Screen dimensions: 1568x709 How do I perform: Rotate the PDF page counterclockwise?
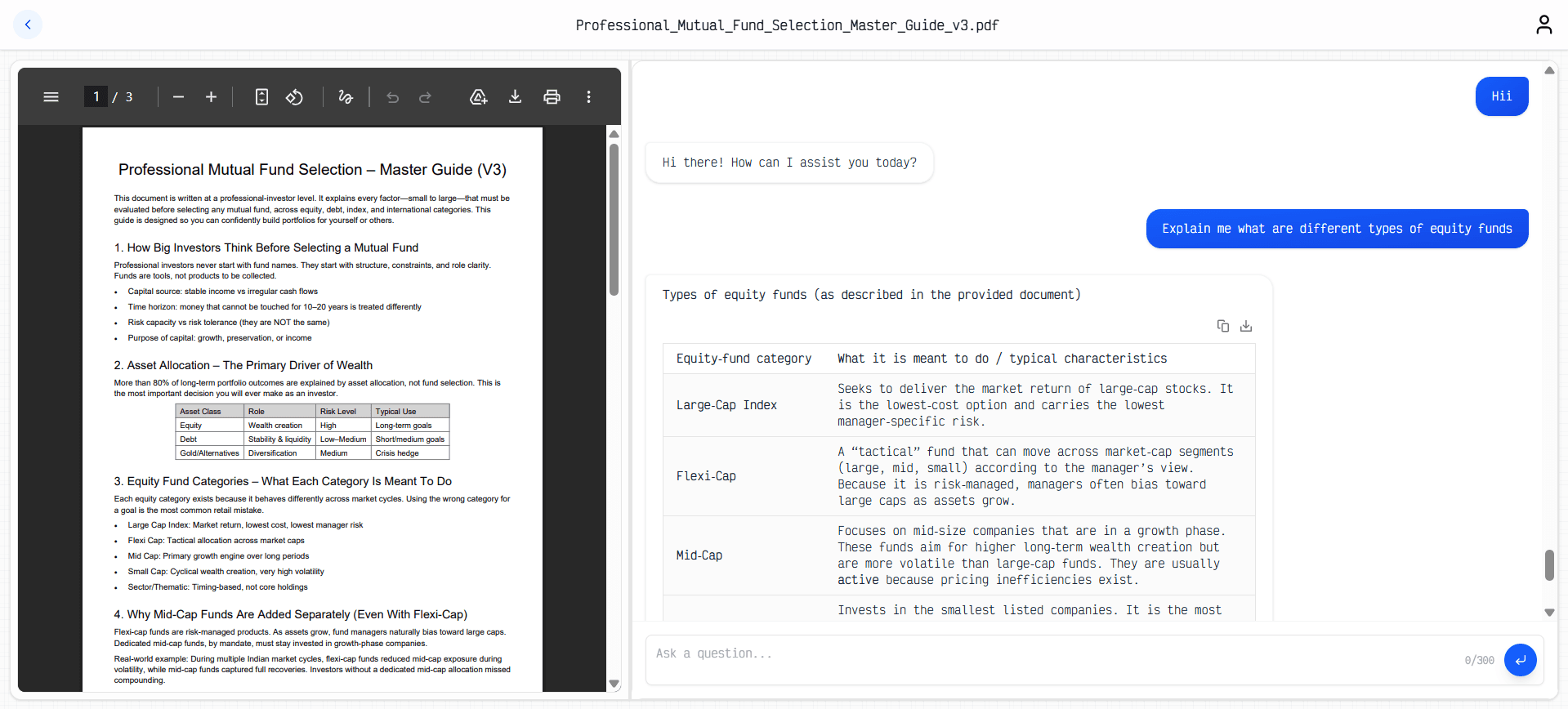click(294, 97)
